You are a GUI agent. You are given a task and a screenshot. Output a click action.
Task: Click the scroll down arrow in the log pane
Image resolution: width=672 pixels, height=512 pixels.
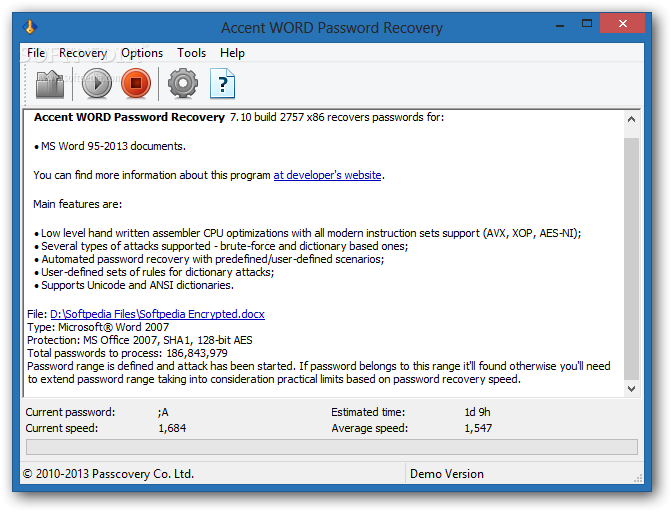[x=631, y=389]
